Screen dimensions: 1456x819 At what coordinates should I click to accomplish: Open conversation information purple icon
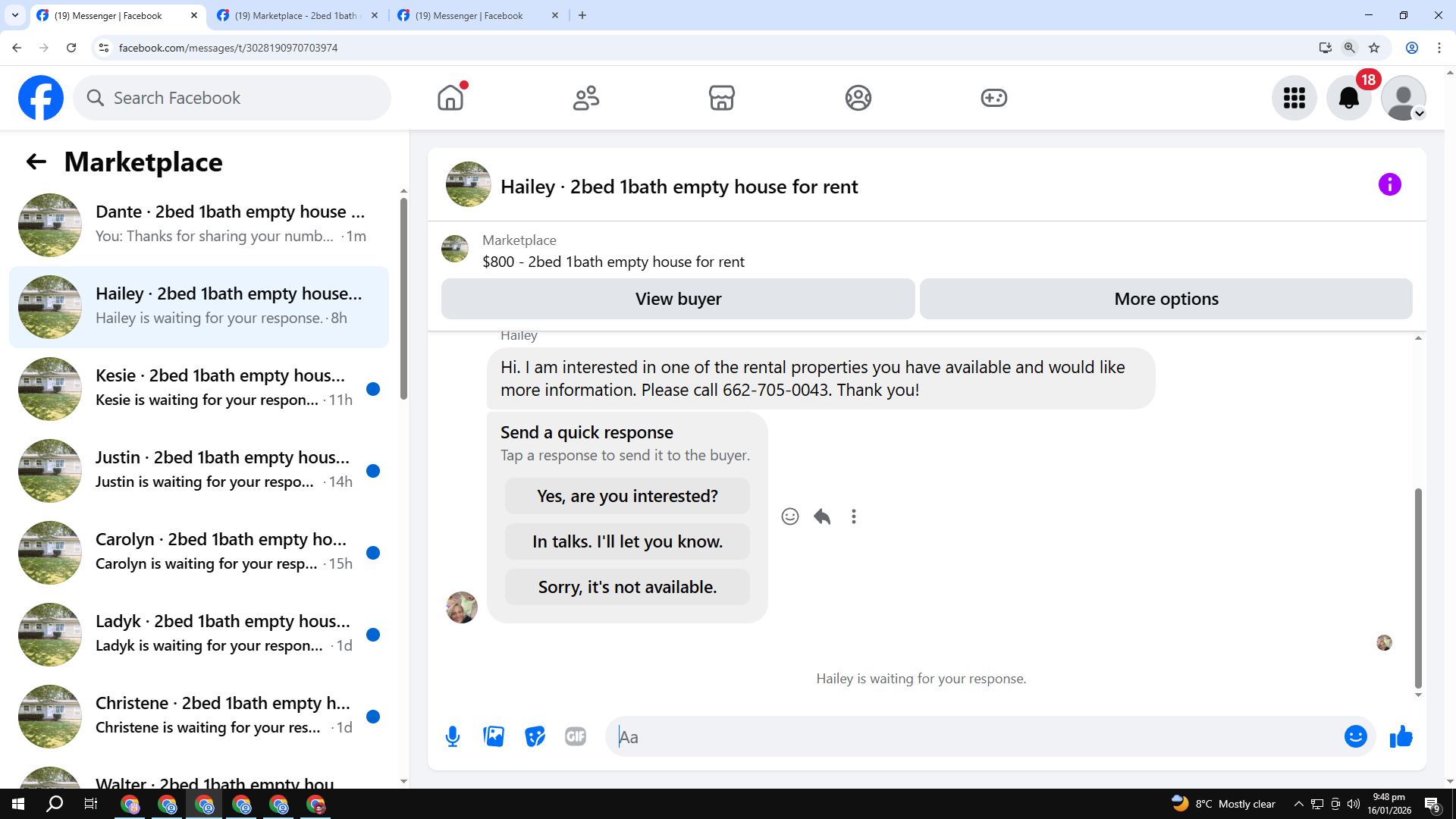tap(1389, 184)
